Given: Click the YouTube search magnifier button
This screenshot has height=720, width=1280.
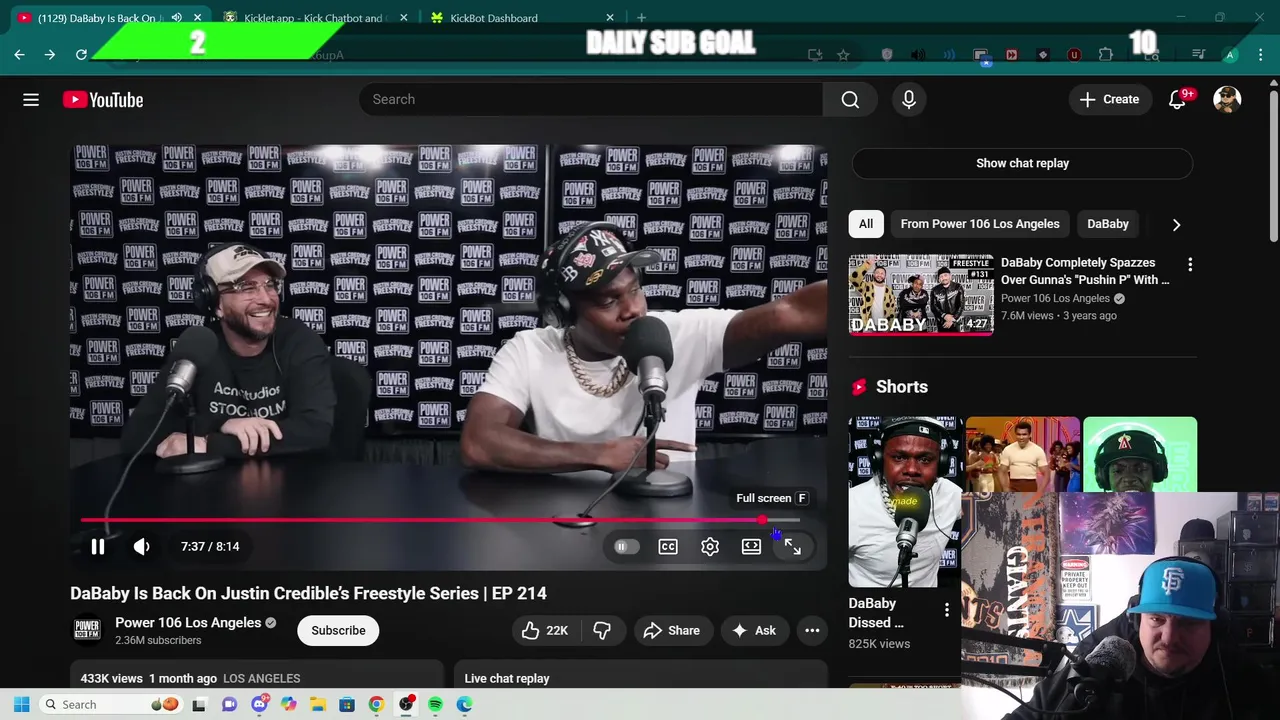Looking at the screenshot, I should coord(850,99).
